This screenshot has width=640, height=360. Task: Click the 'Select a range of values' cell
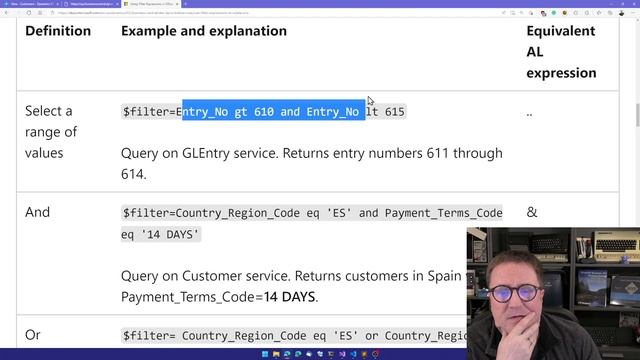point(51,132)
